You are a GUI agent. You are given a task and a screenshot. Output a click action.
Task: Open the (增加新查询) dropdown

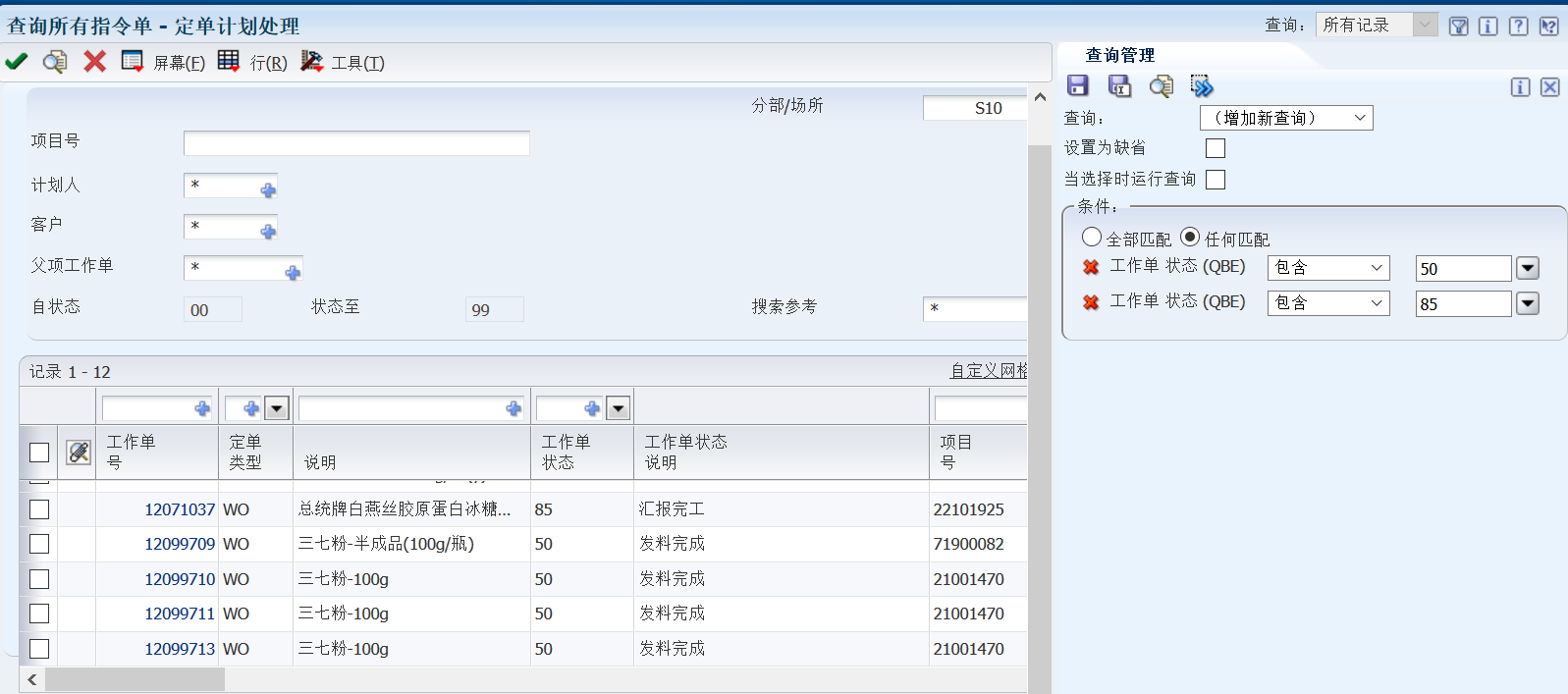point(1286,118)
